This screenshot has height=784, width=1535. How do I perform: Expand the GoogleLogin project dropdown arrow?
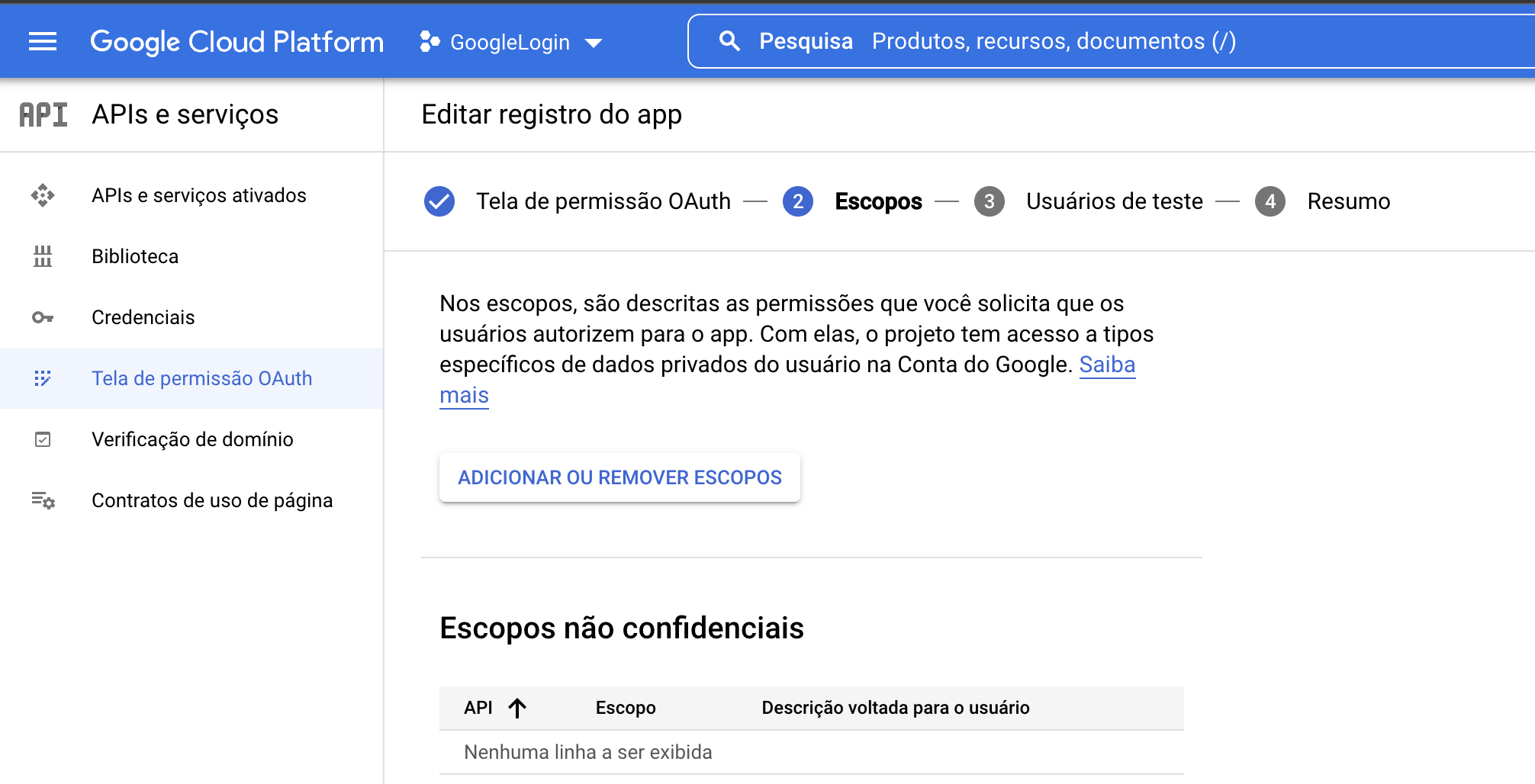pyautogui.click(x=594, y=43)
